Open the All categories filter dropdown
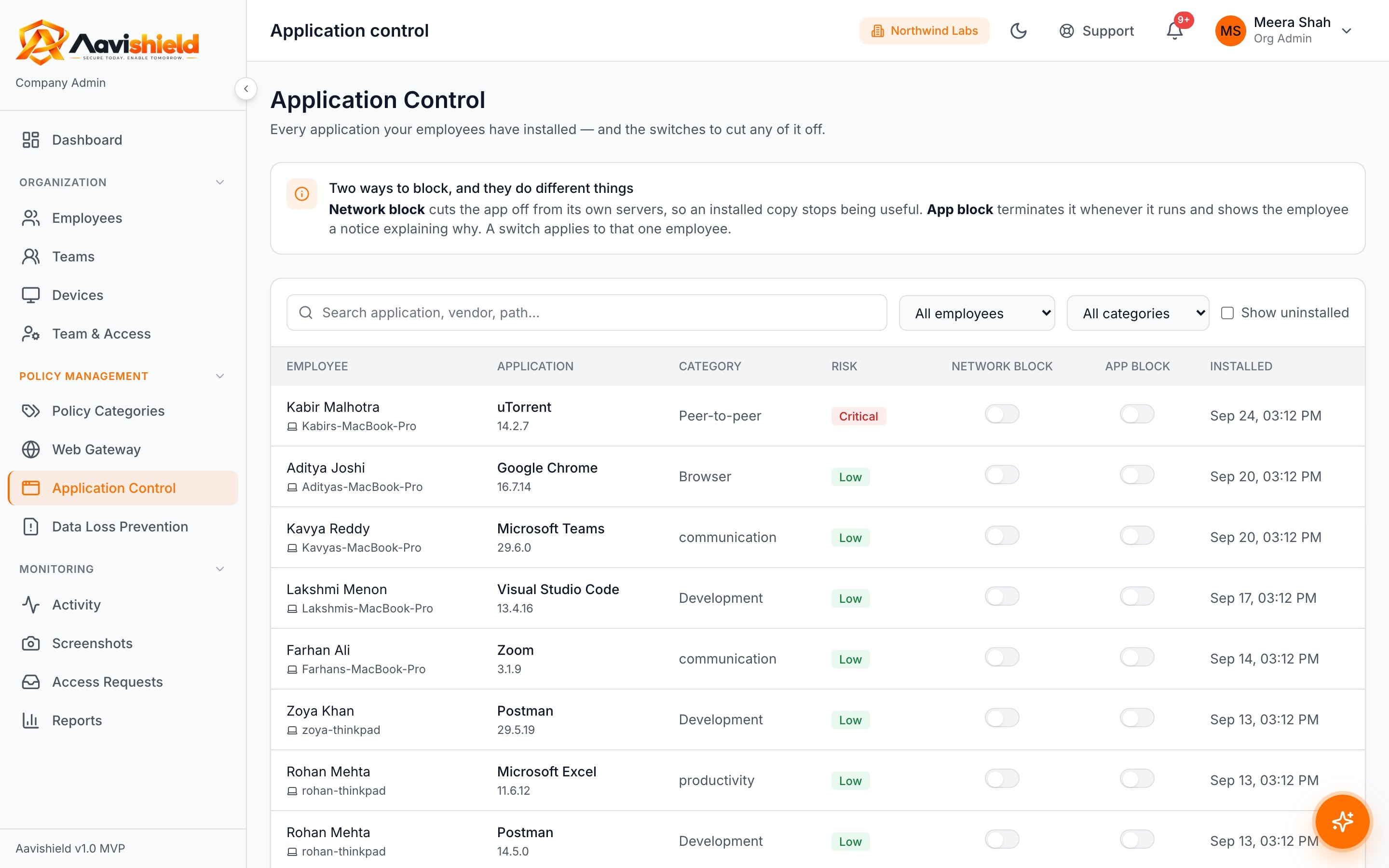 click(x=1137, y=313)
